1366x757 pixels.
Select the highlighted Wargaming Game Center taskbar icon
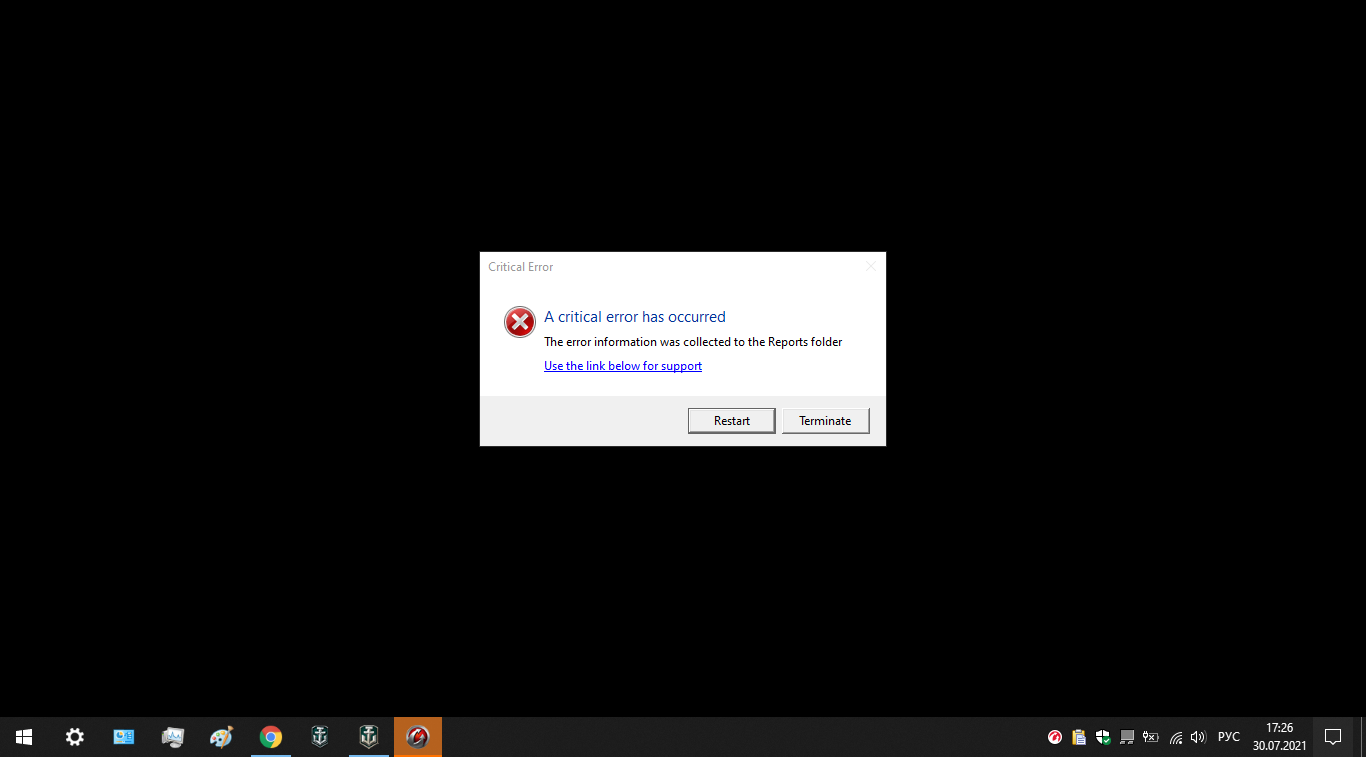[418, 737]
